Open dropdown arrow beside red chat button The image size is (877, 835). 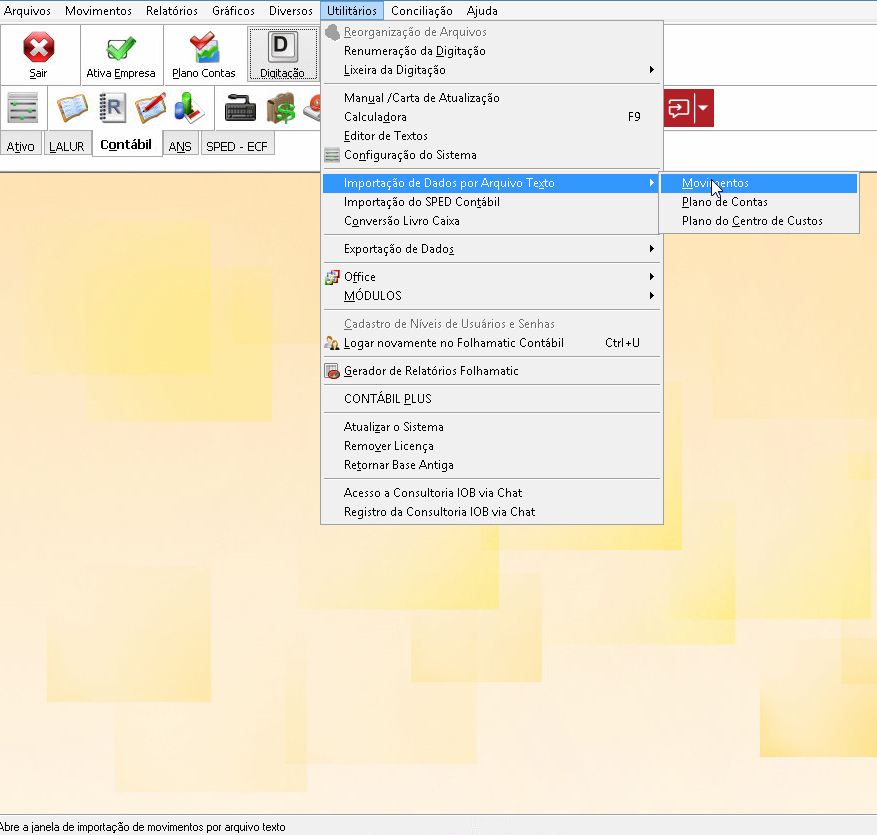pos(704,107)
